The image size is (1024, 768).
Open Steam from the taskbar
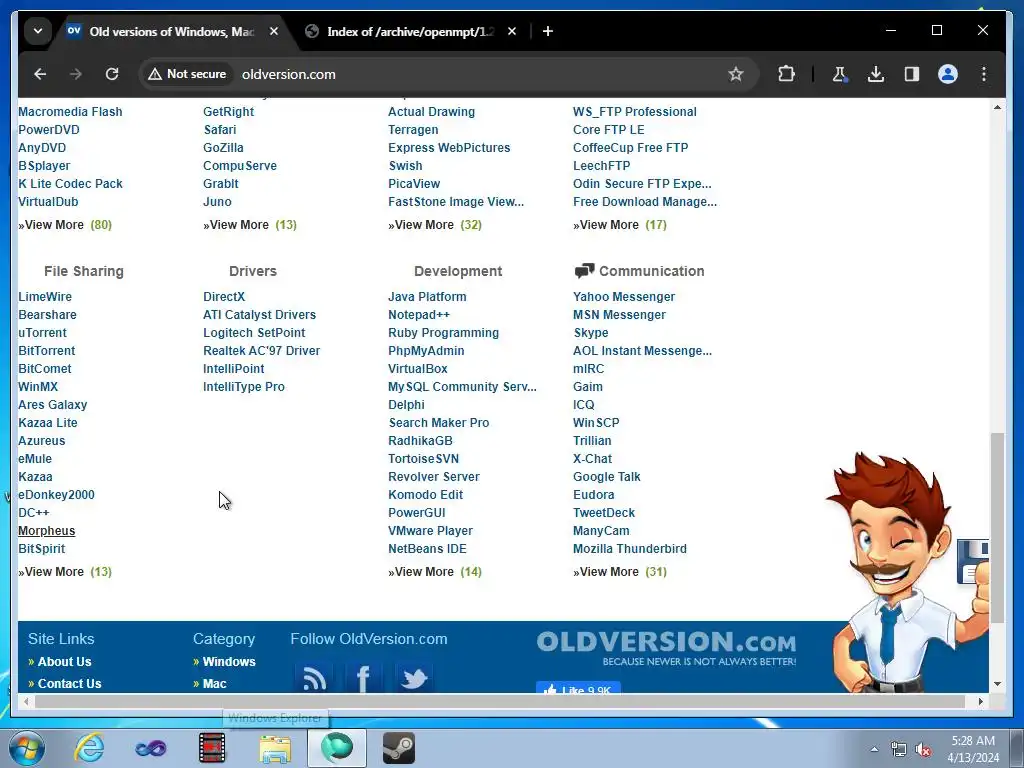tap(398, 748)
